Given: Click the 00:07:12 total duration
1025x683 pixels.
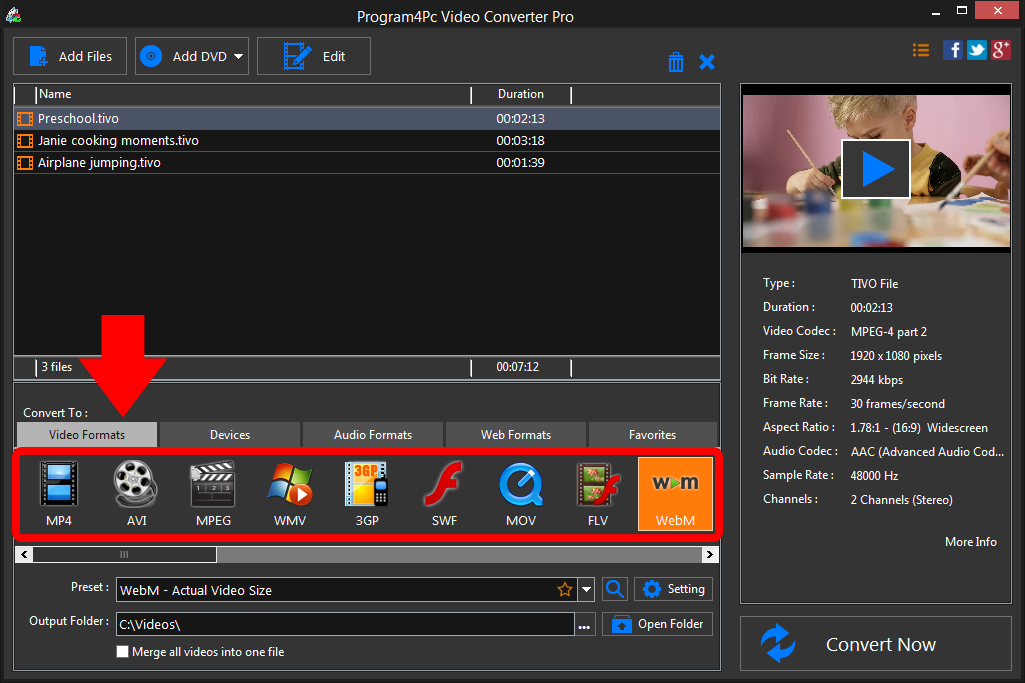Looking at the screenshot, I should tap(518, 367).
